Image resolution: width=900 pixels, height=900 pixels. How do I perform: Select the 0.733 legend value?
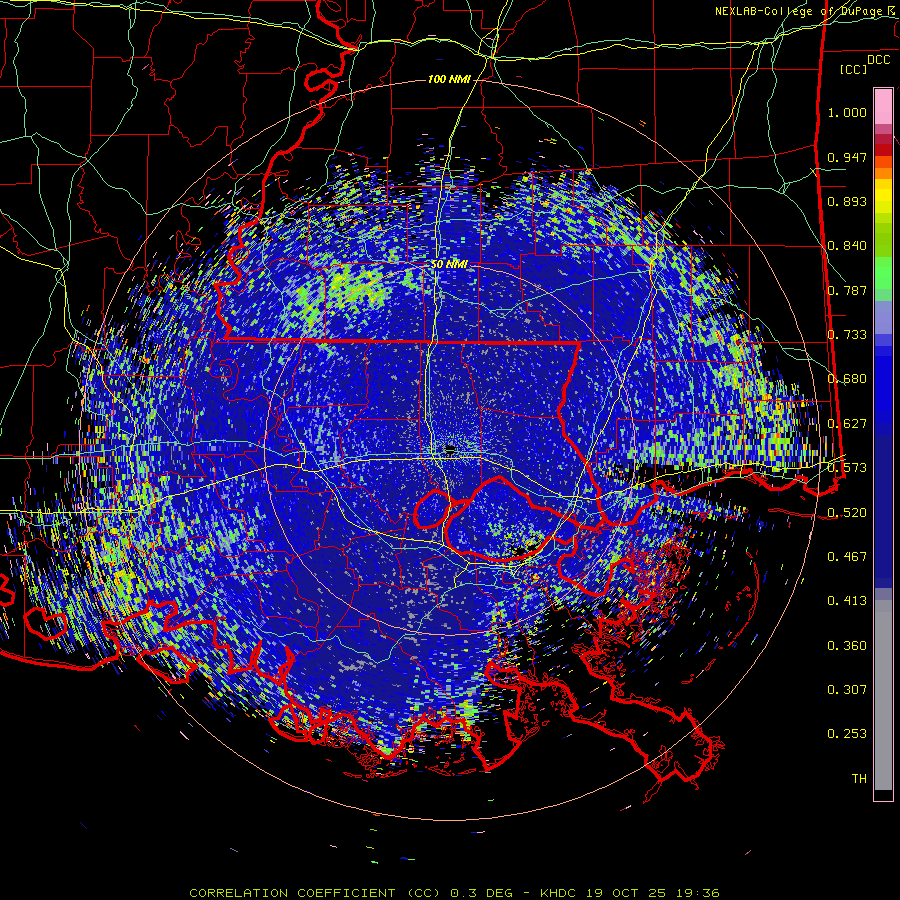[847, 335]
